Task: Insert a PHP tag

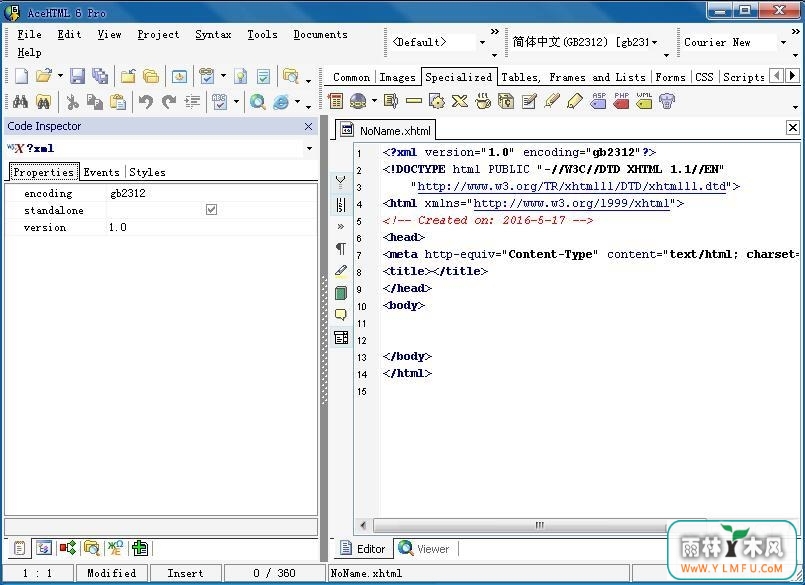Action: 621,101
